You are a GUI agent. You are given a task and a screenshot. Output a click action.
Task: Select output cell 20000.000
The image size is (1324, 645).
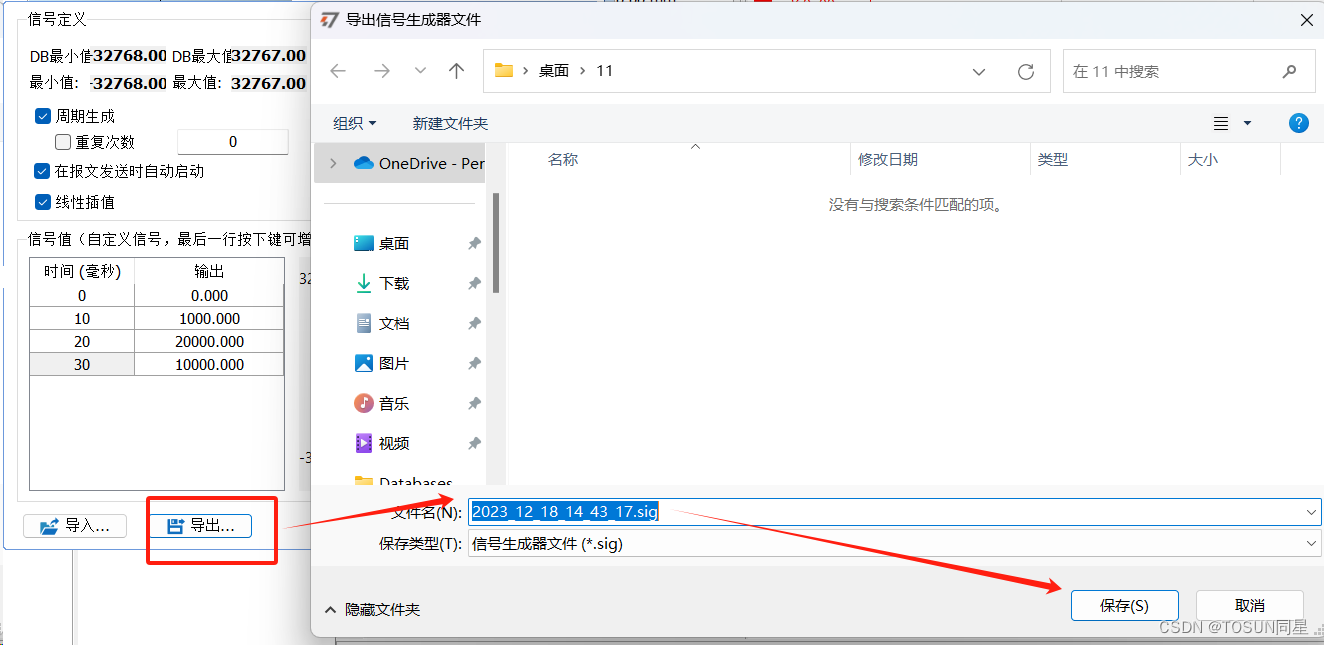click(210, 341)
